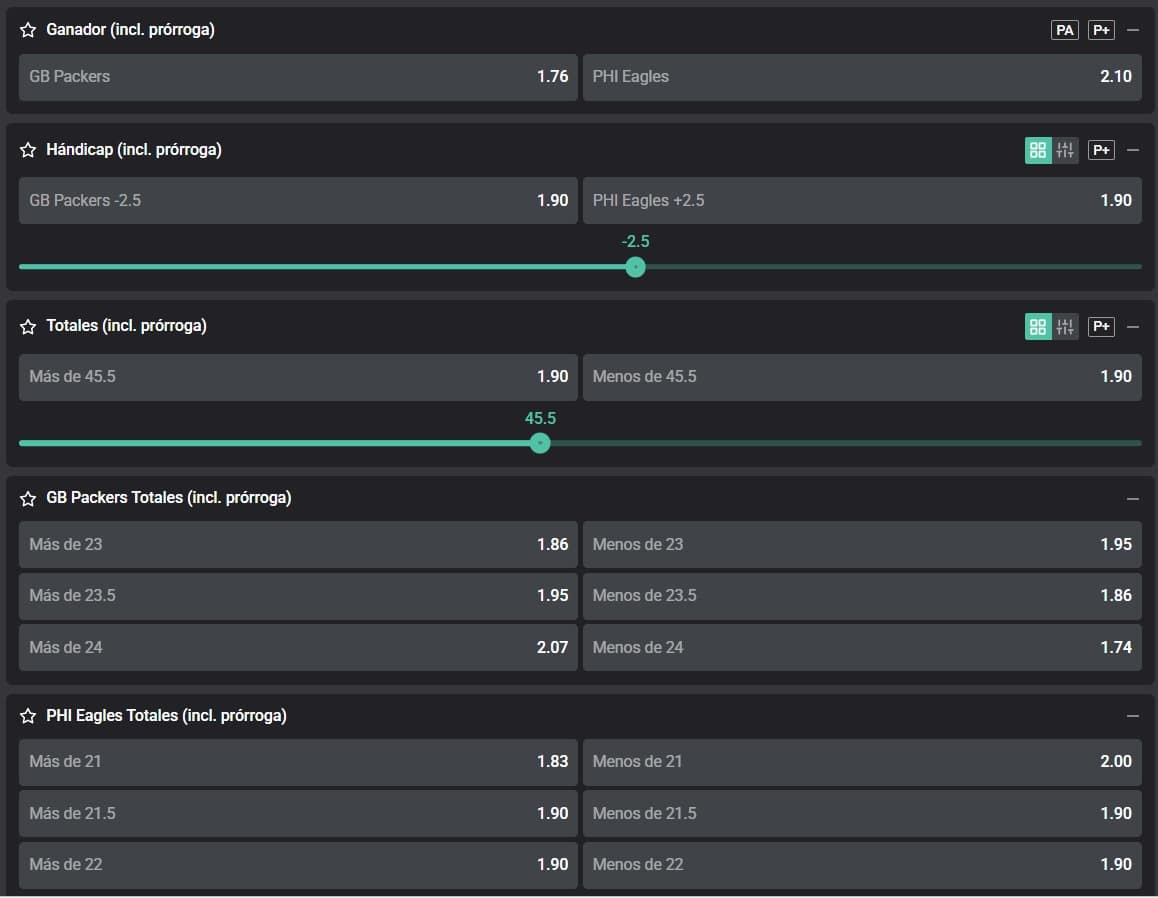Bet on GB Packers to win at 1.76
The height and width of the screenshot is (898, 1158).
[298, 77]
